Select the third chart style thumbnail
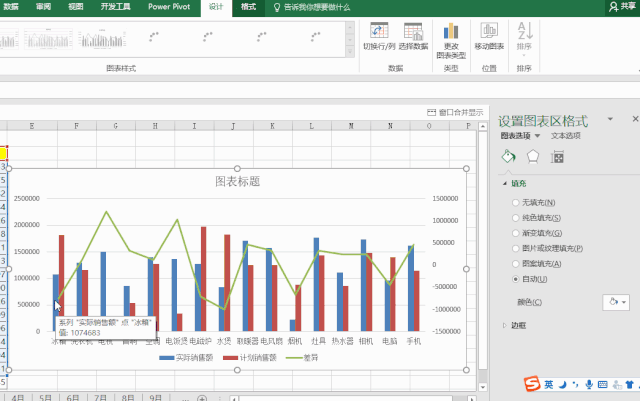The image size is (640, 401). [x=102, y=39]
